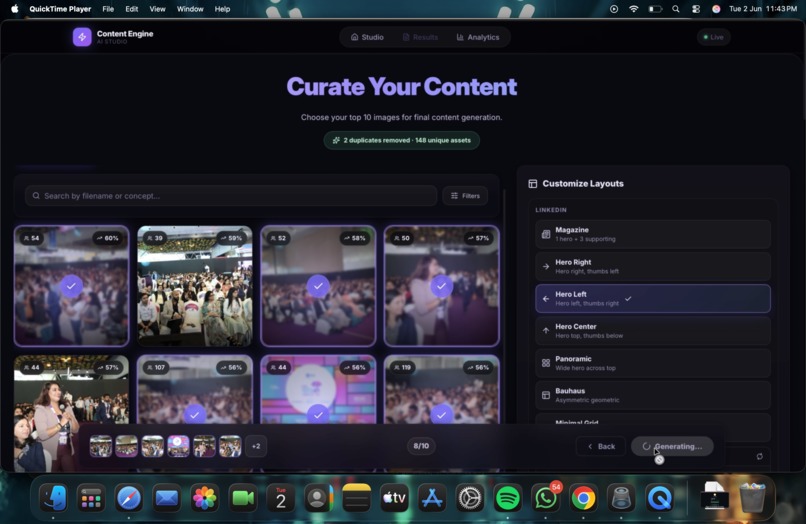Open the Results tab

[420, 37]
